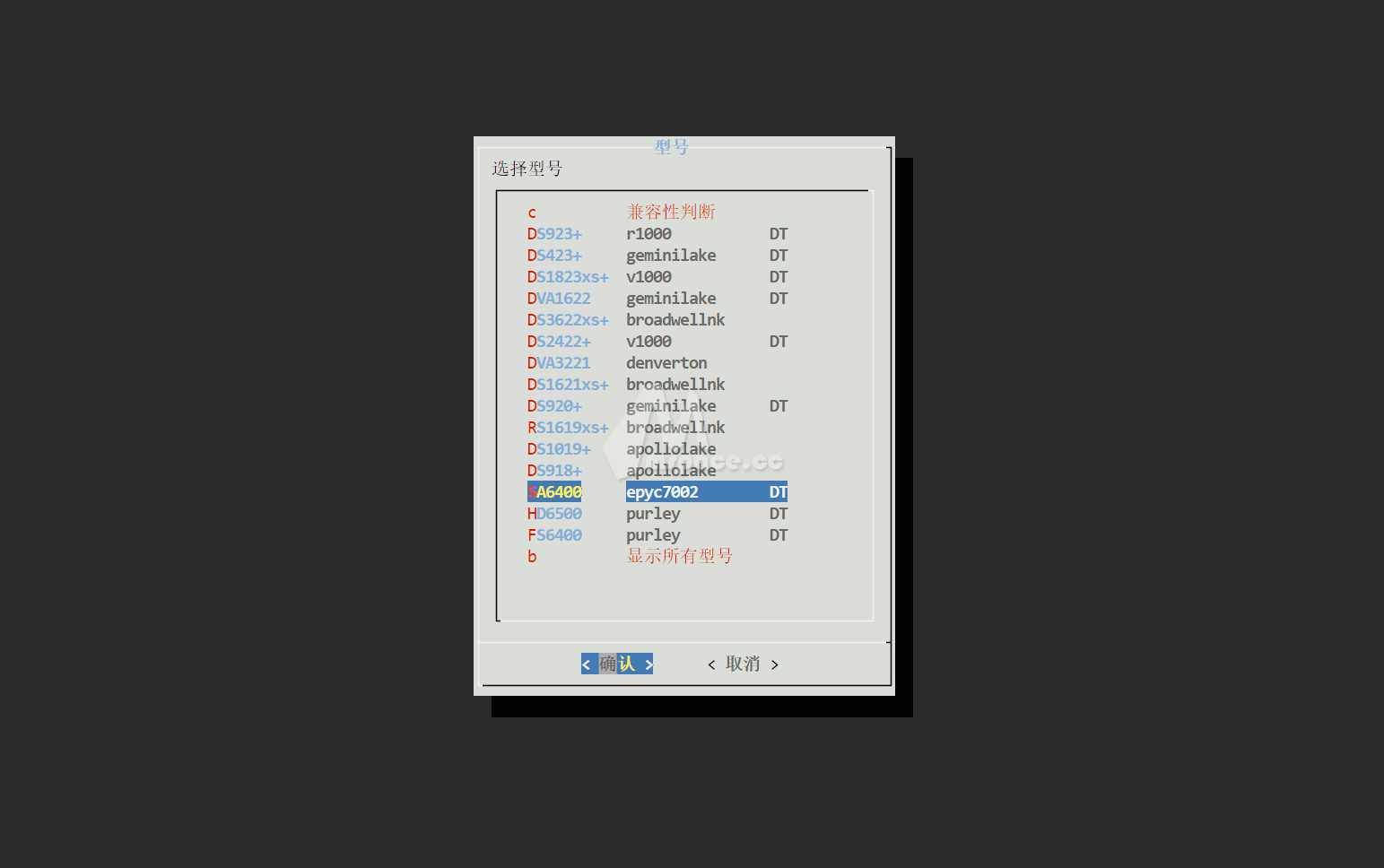Select the RS1619xs+ broadwellnk entry
The width and height of the screenshot is (1384, 868).
point(568,427)
